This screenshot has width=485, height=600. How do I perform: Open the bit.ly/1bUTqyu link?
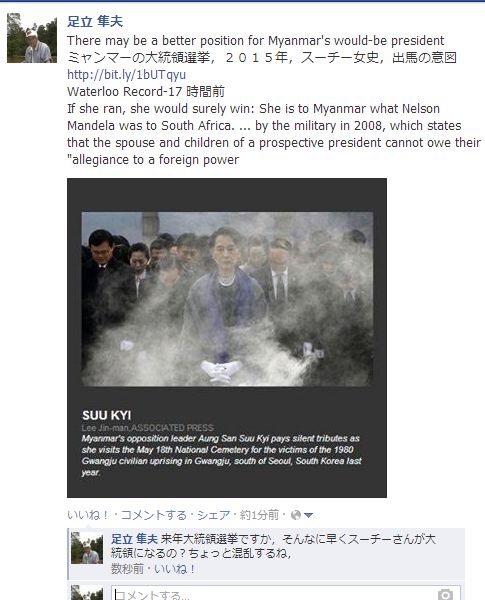(x=126, y=74)
